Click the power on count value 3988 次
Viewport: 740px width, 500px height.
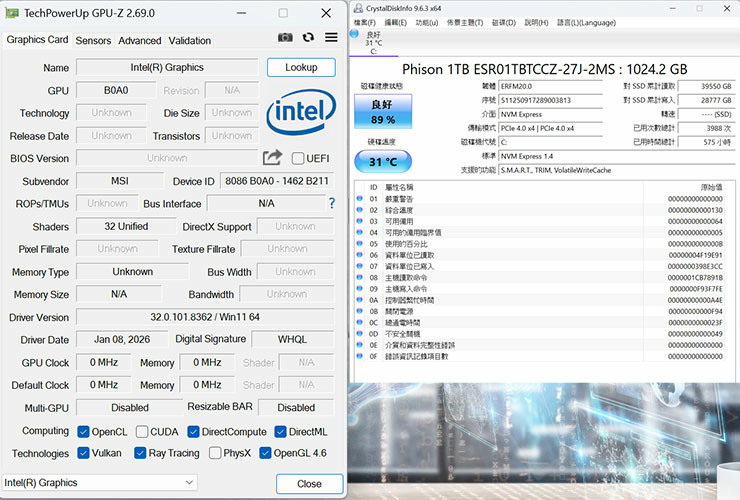pos(706,128)
